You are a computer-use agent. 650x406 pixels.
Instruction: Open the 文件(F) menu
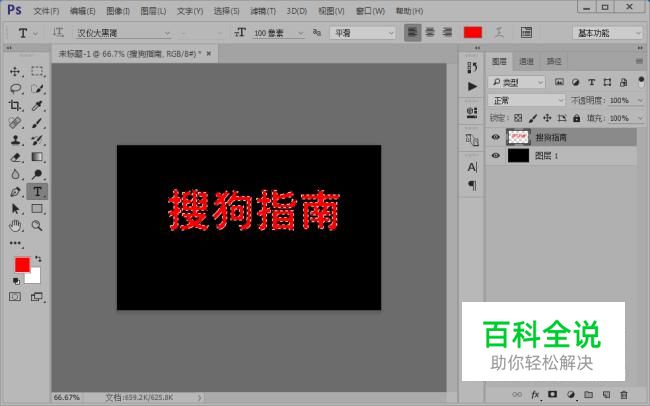point(46,11)
